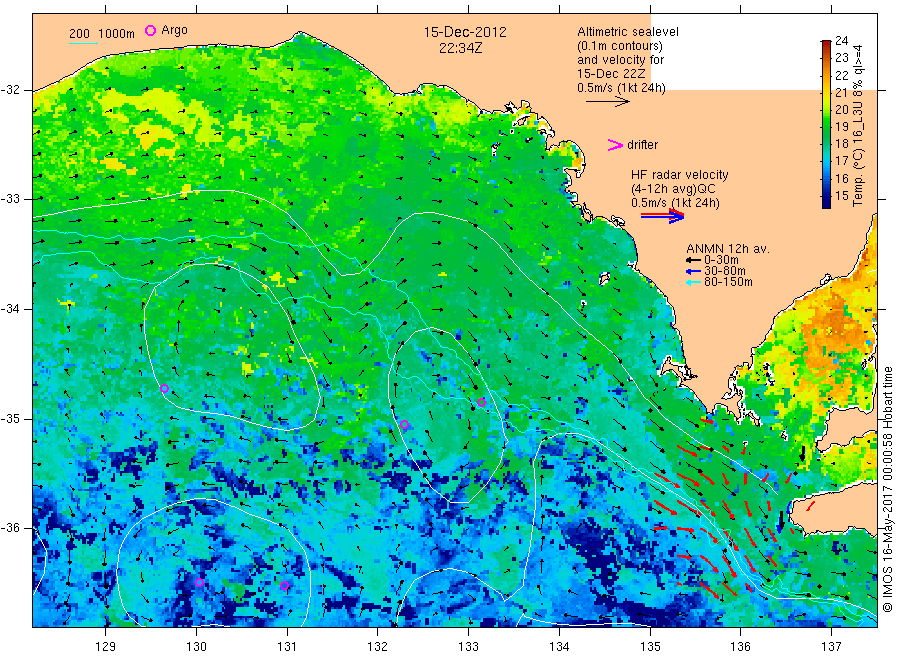The image size is (900, 660).
Task: Click the 130 longitude axis label
Action: tap(196, 646)
